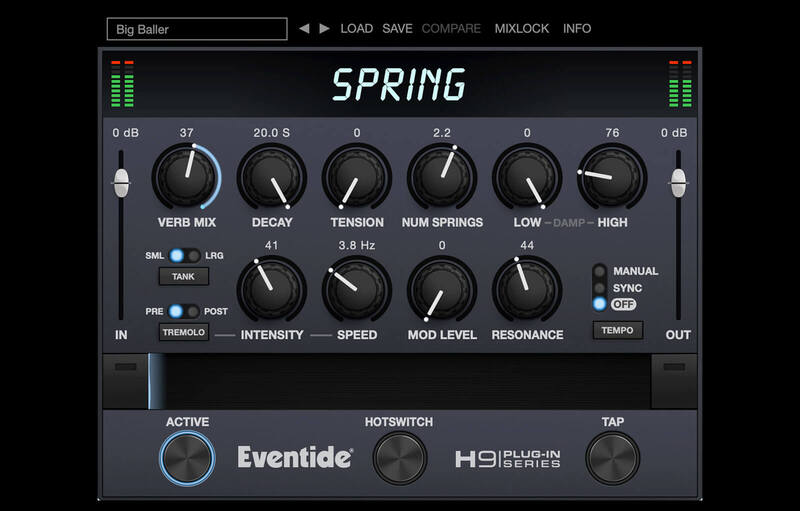Image resolution: width=800 pixels, height=511 pixels.
Task: Click the input 0 dB readout
Action: 126,133
